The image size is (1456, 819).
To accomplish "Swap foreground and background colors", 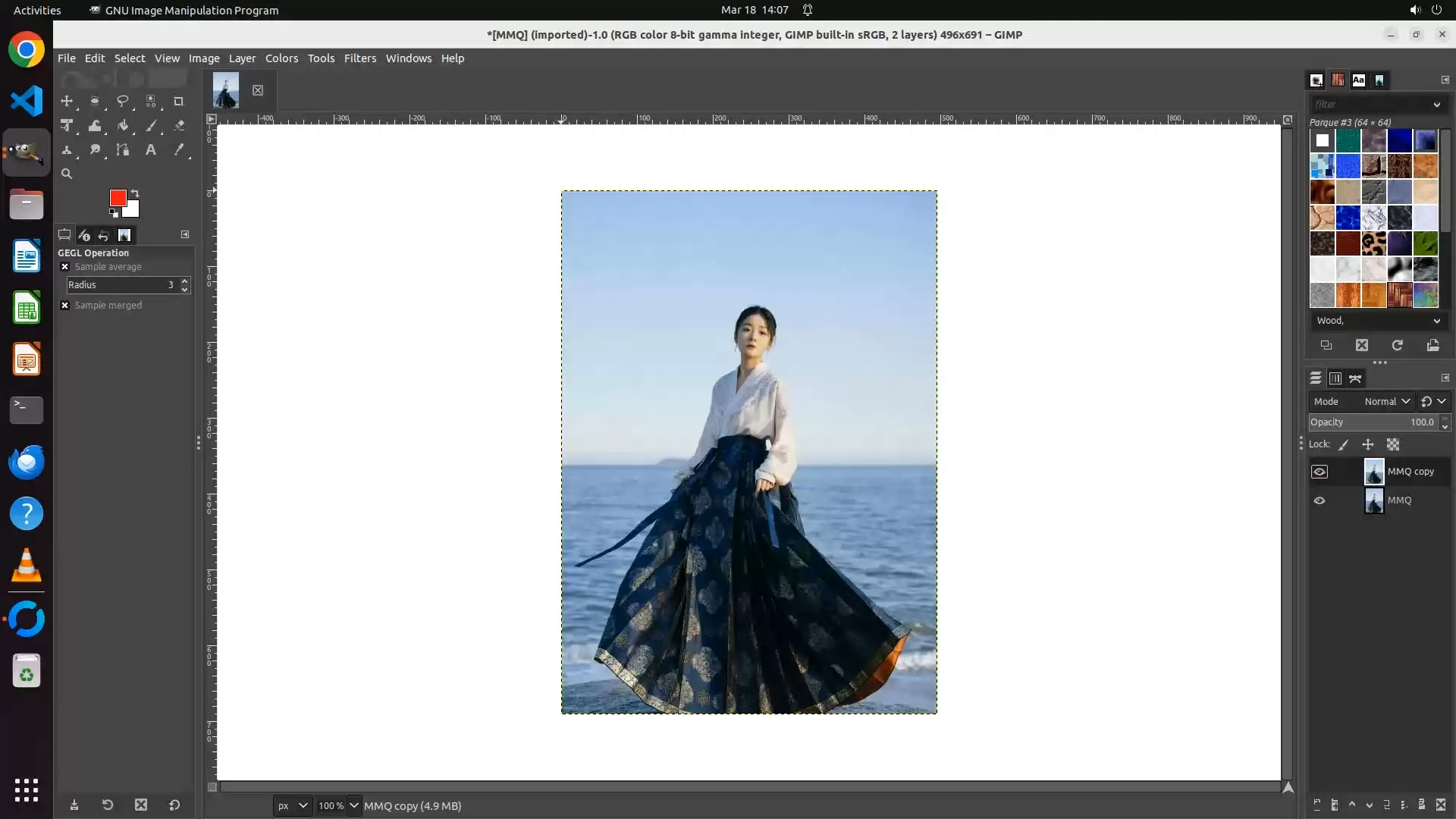I will point(135,193).
